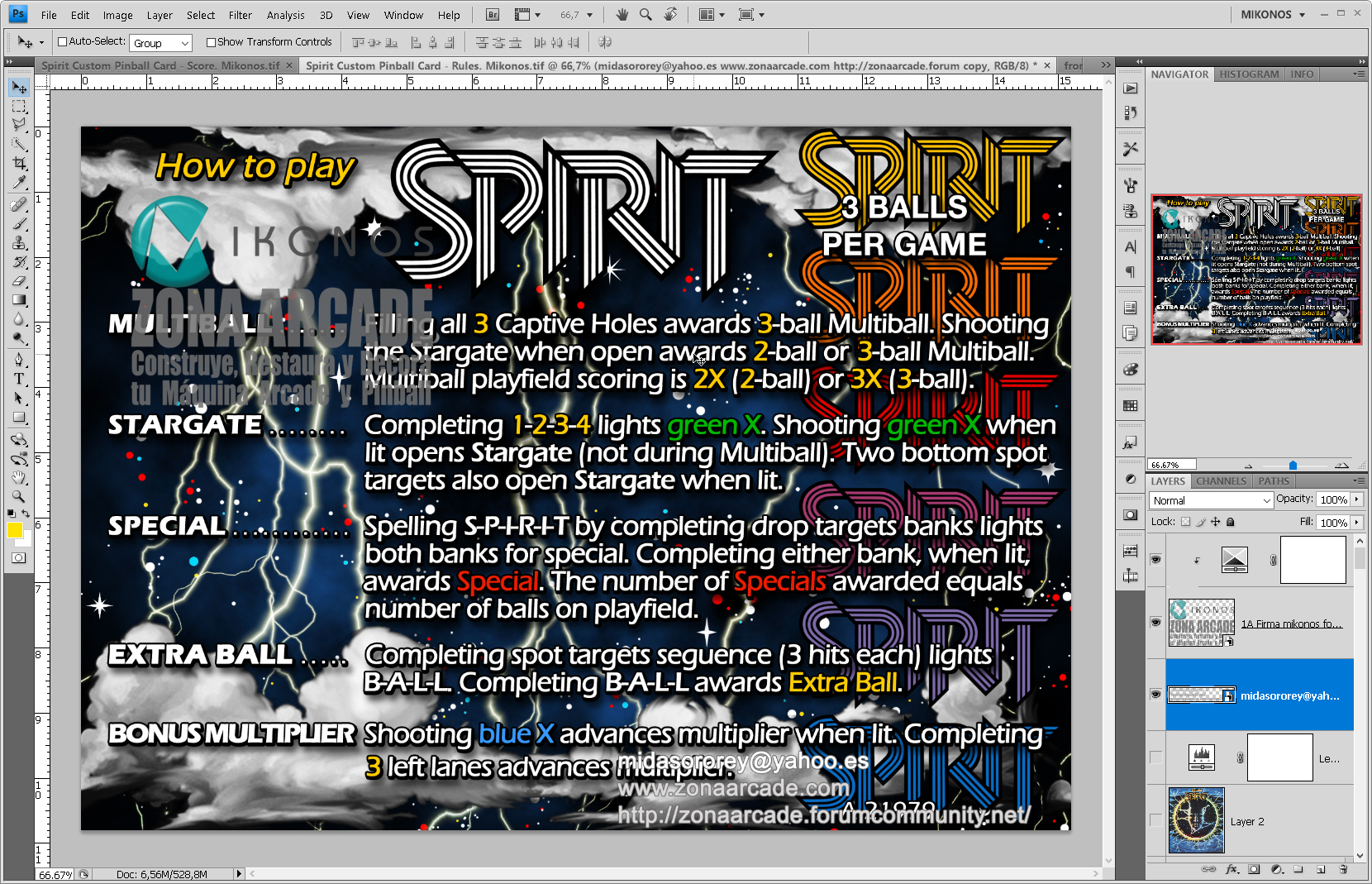Enable Show Transform Controls checkbox
The width and height of the screenshot is (1372, 884).
pyautogui.click(x=211, y=42)
